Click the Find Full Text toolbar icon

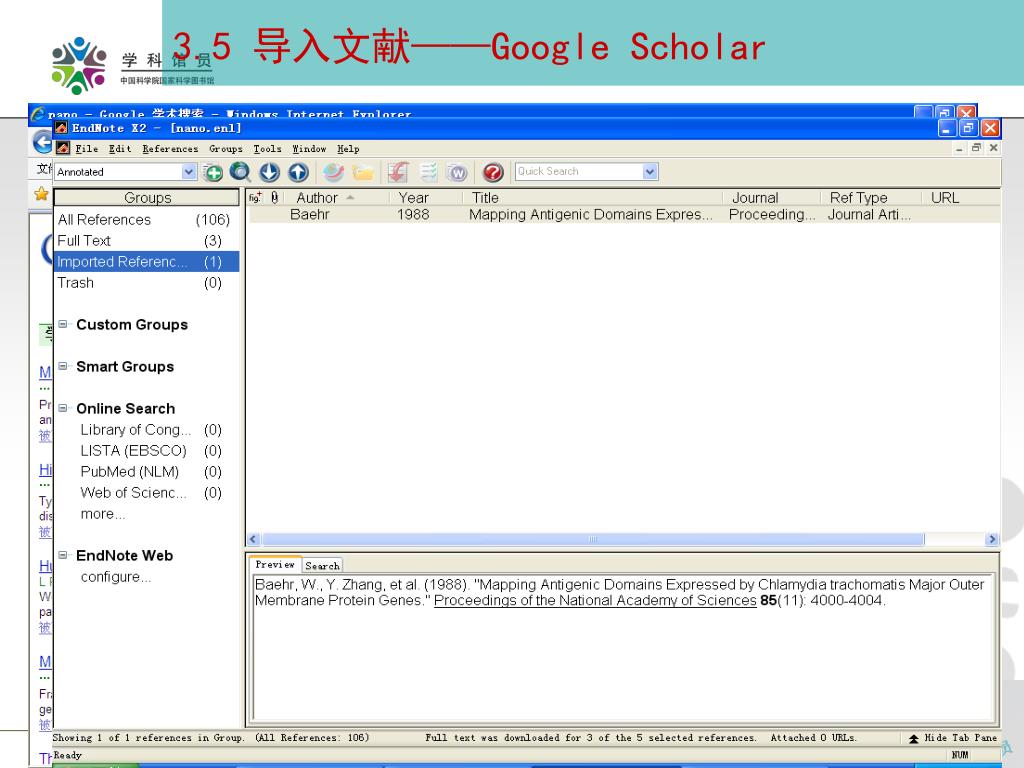coord(333,172)
